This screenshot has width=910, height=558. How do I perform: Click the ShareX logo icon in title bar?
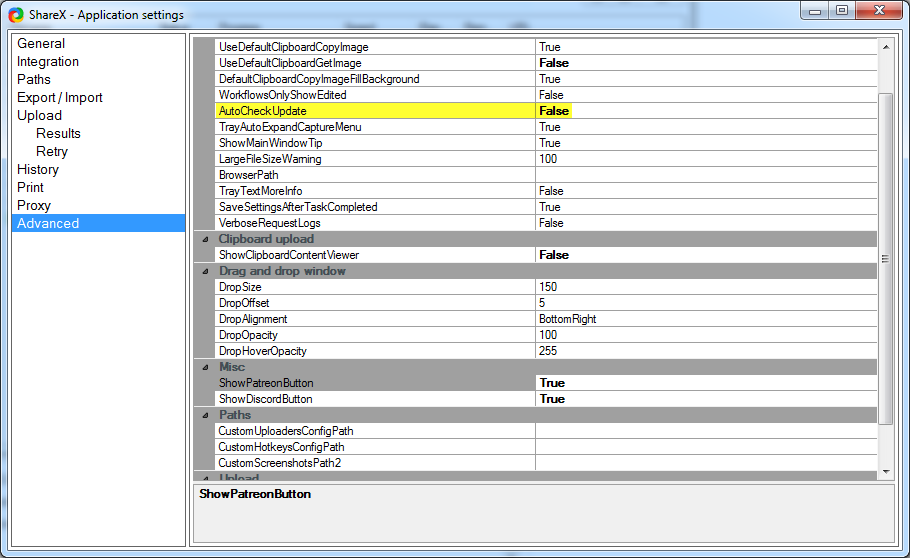(x=16, y=15)
